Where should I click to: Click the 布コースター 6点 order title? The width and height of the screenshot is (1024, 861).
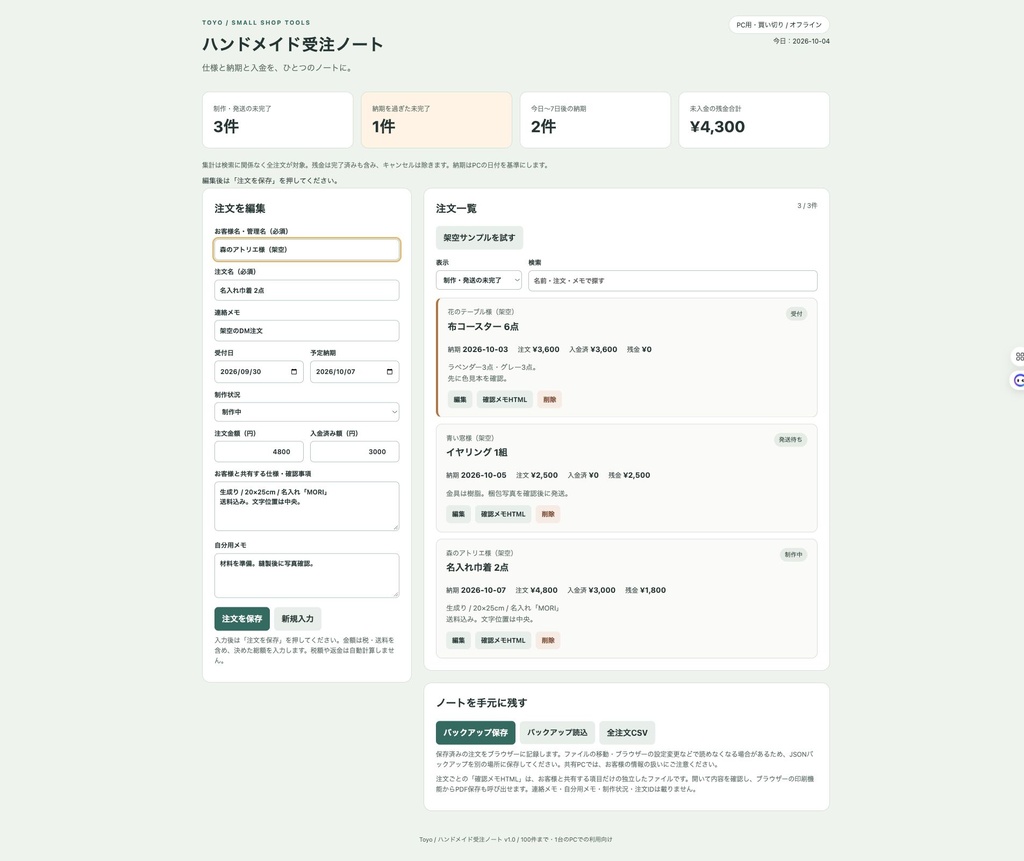(x=483, y=327)
